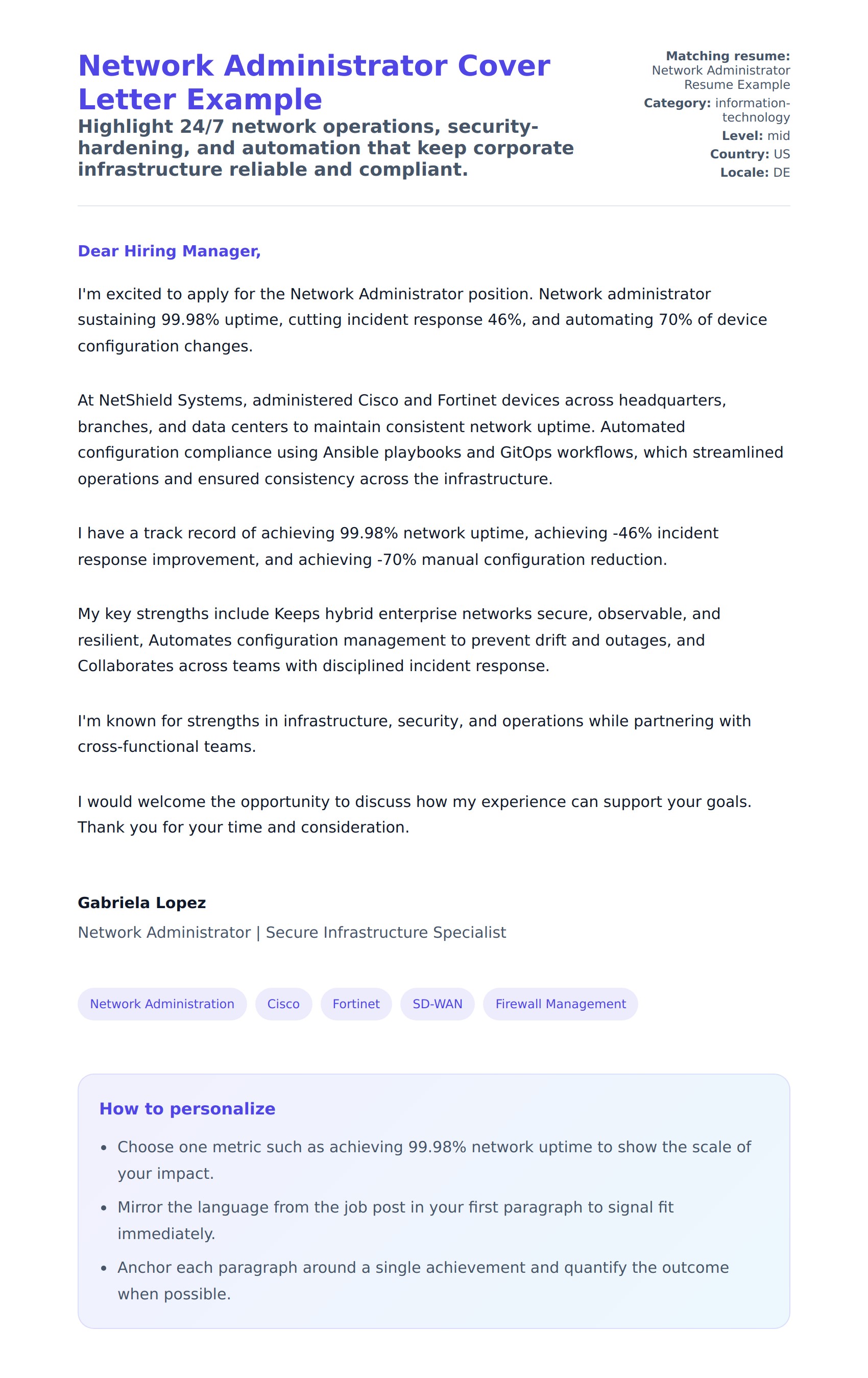
Task: Click the Firewall Management skill tag
Action: (x=560, y=1004)
